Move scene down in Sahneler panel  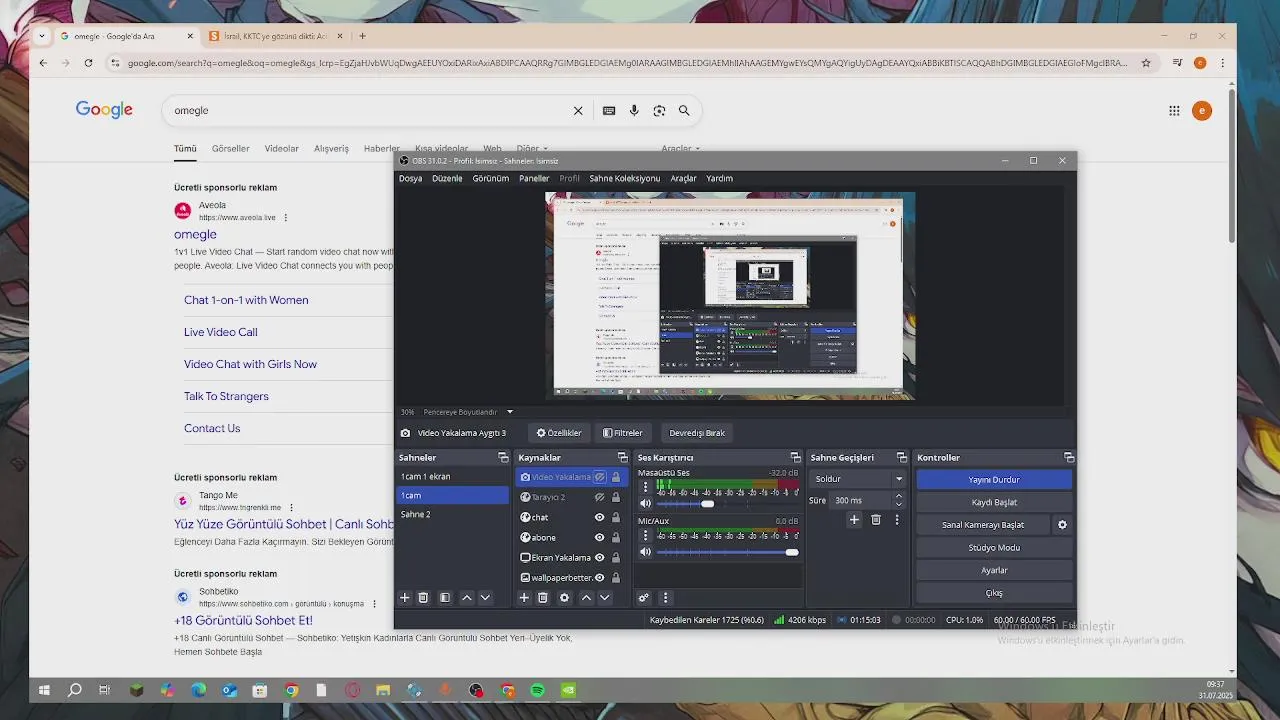pos(485,598)
